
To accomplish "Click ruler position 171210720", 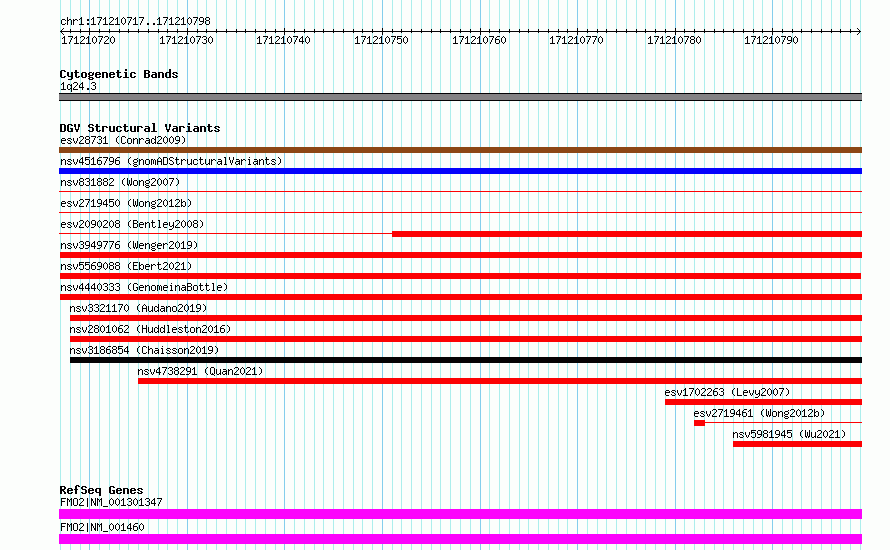I will [89, 40].
